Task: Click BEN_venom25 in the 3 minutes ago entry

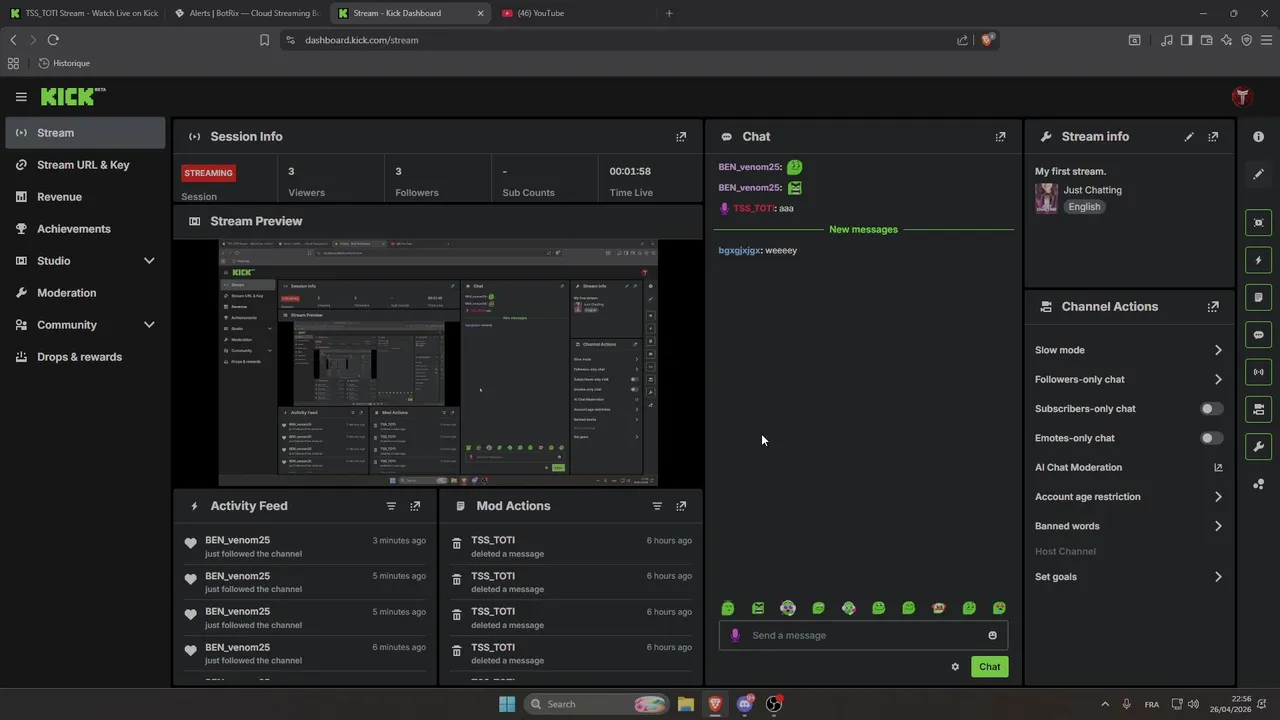Action: [237, 540]
